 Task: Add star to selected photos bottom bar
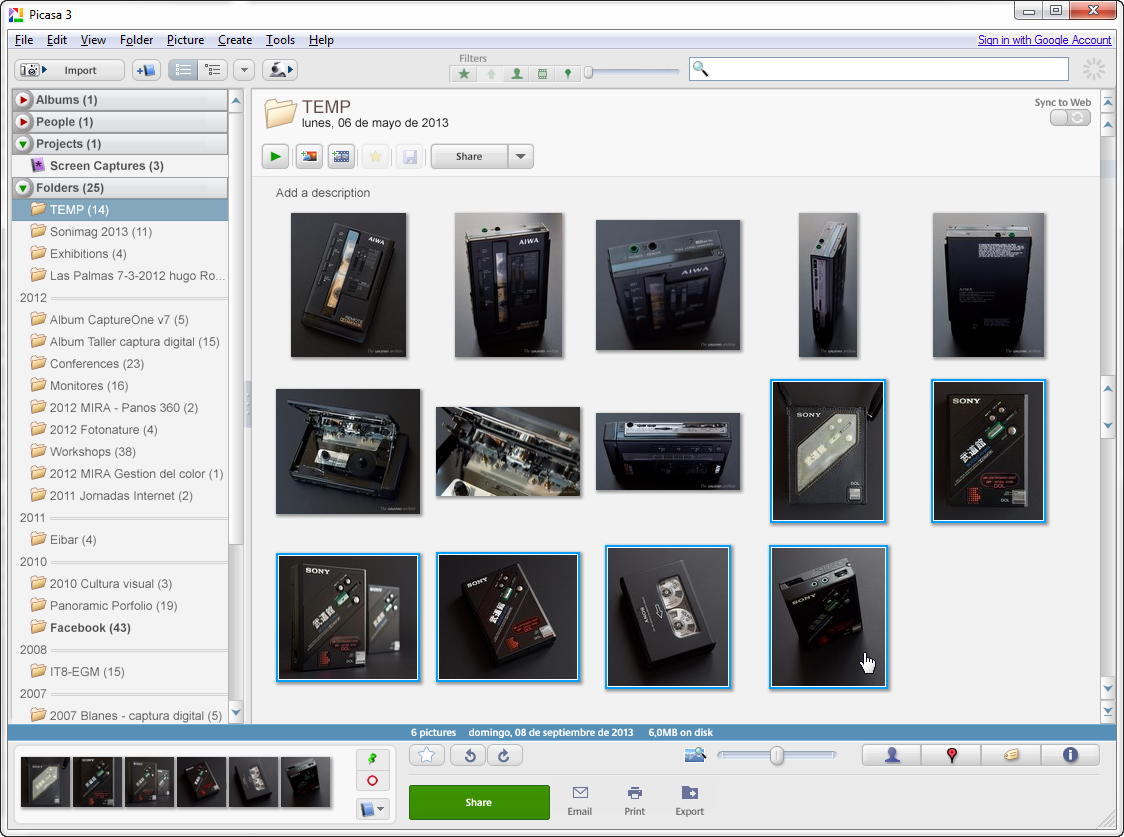[427, 755]
